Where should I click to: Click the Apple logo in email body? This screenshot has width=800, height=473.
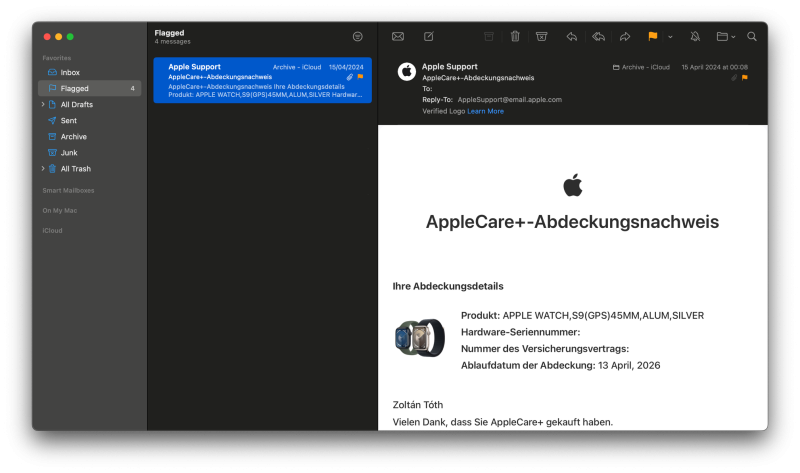click(x=572, y=185)
